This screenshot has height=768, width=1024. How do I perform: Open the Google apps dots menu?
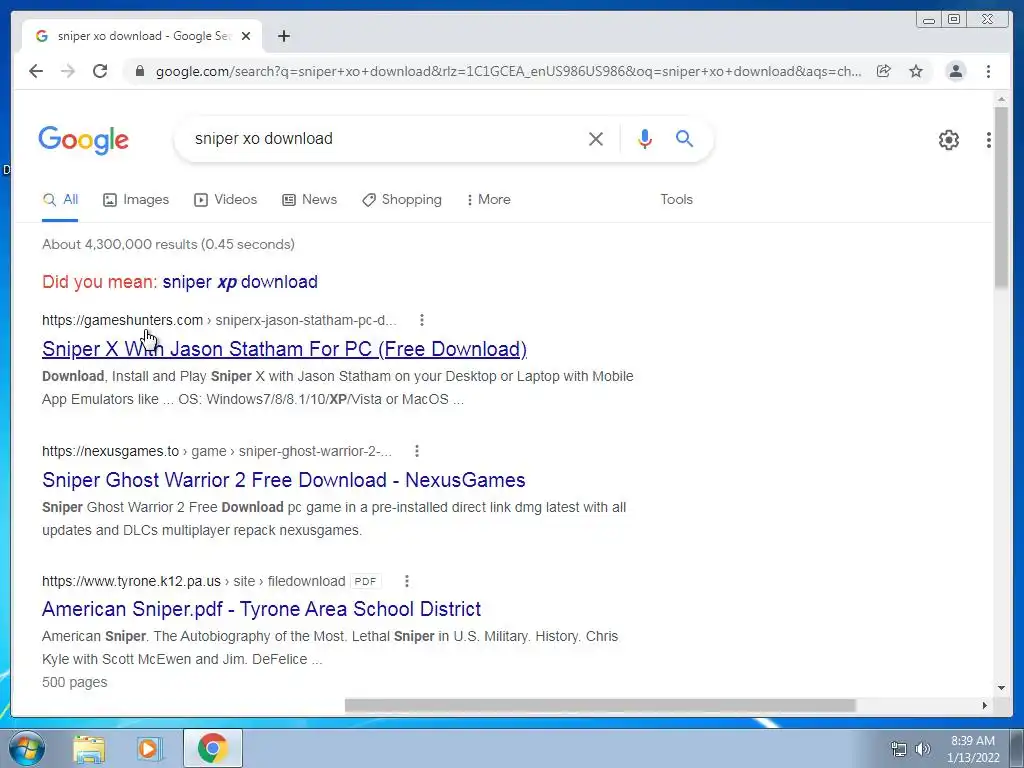pos(989,140)
